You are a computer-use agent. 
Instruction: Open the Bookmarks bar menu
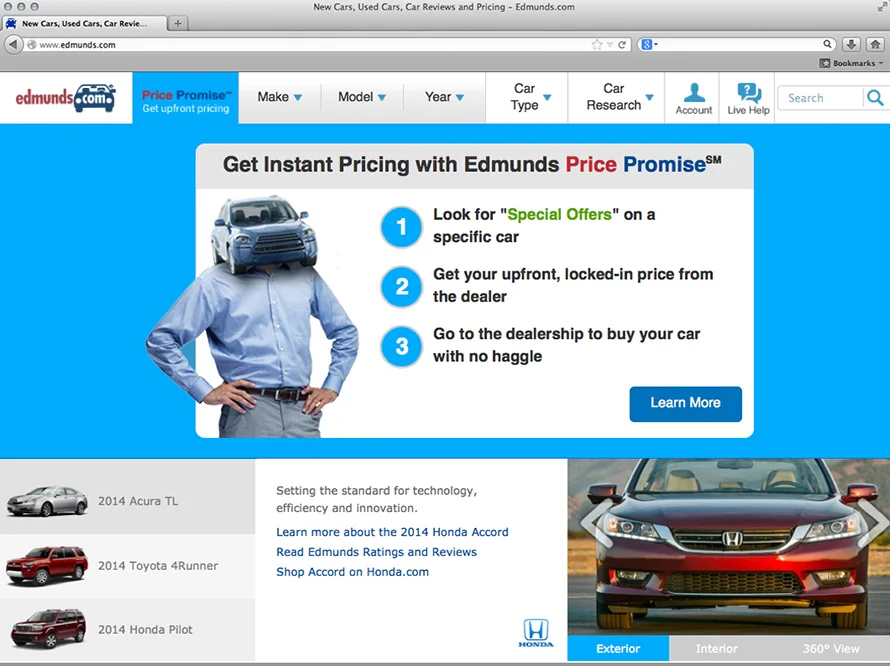click(849, 62)
